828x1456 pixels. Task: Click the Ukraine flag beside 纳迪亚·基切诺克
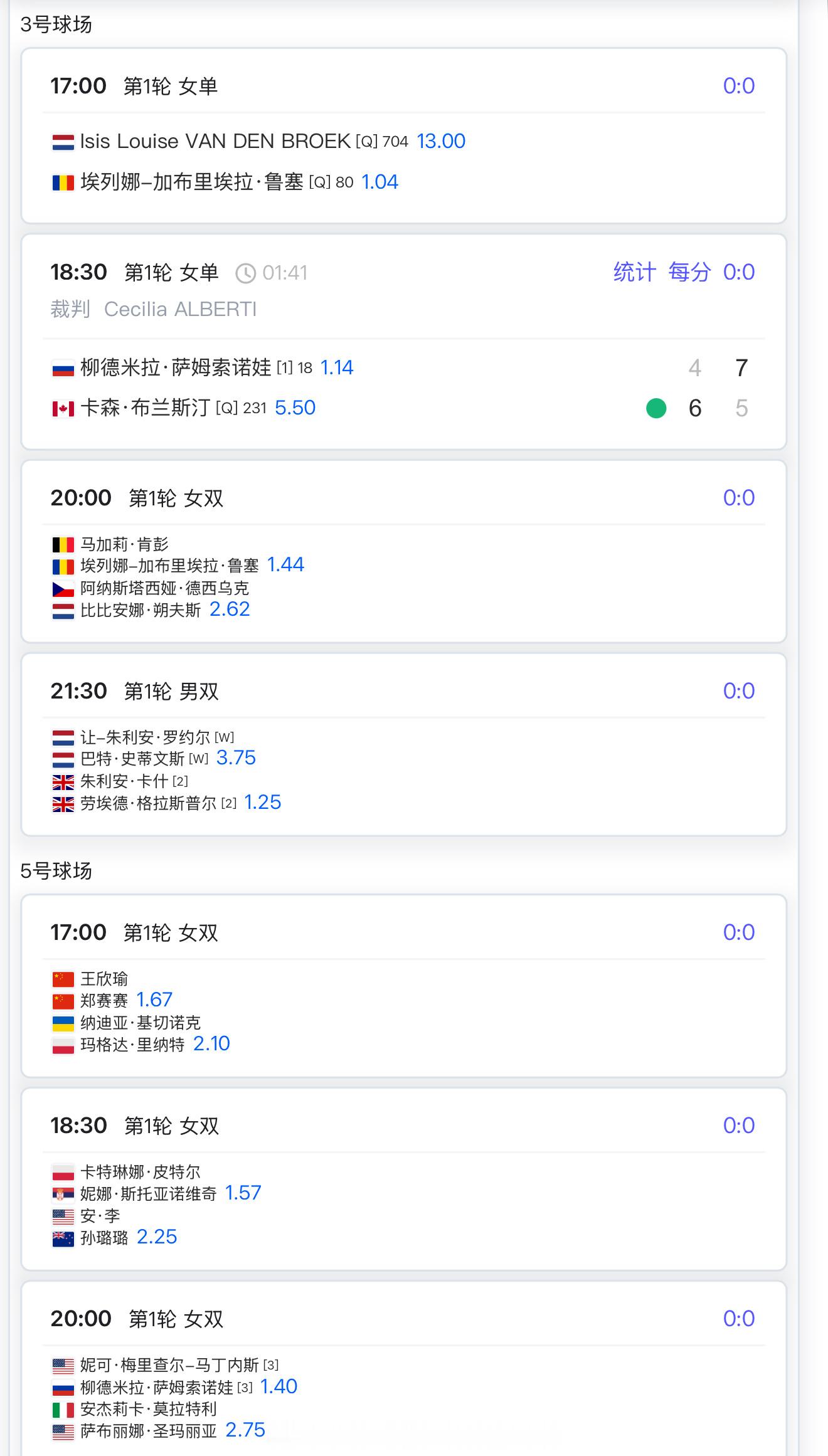63,1023
